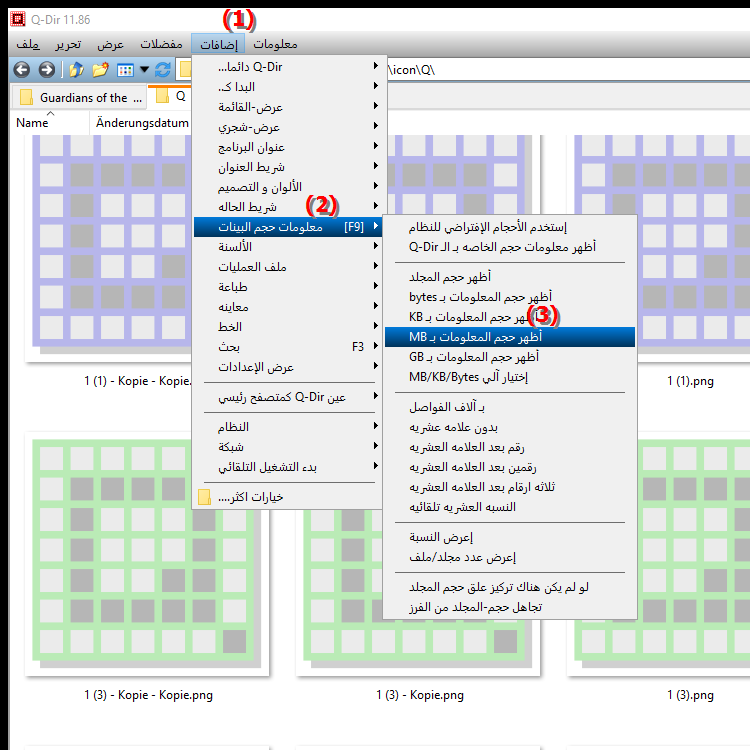Open the تحرير menu
This screenshot has height=750, width=750.
pos(68,44)
